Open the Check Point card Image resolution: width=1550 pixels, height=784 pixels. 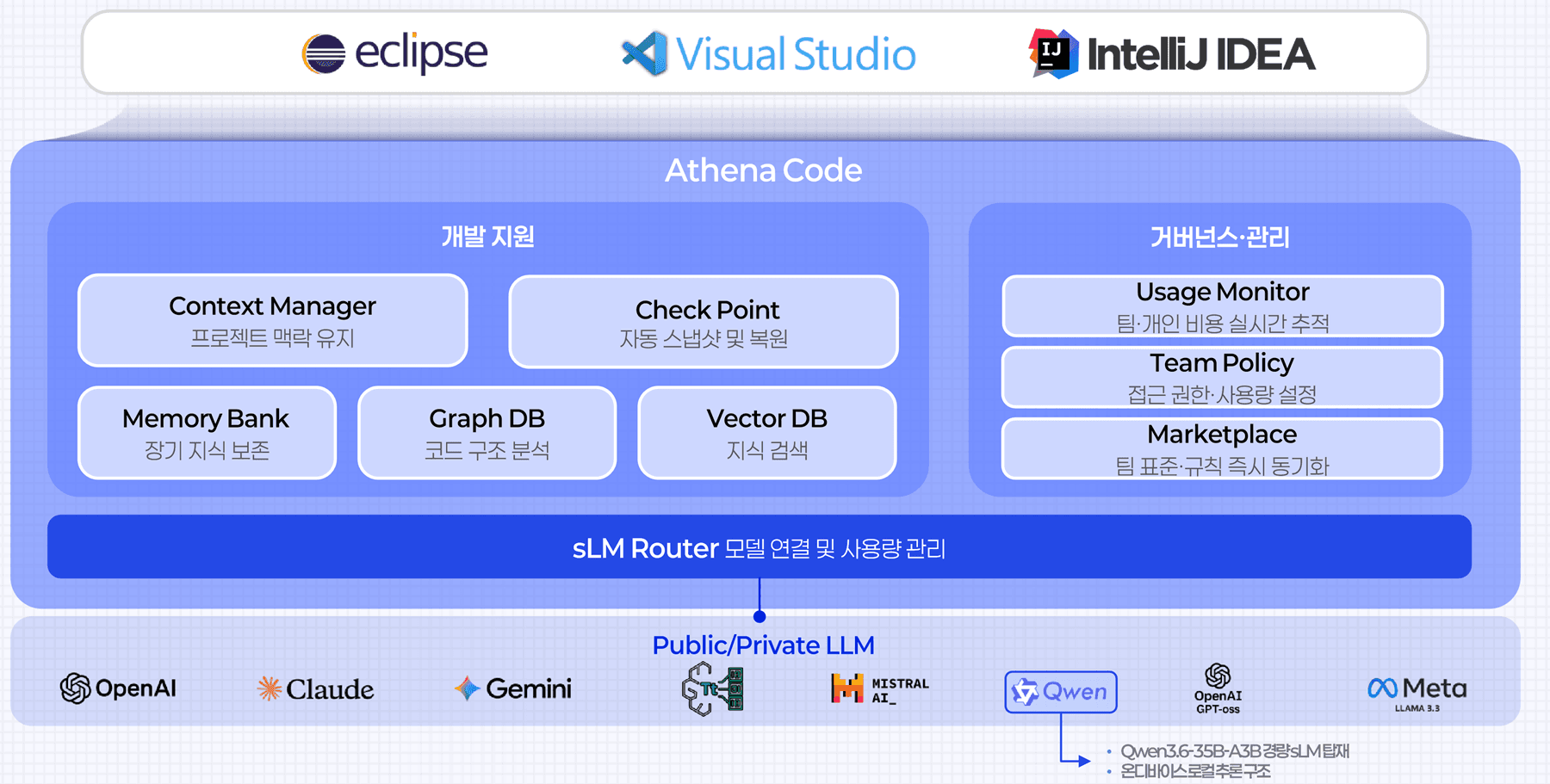tap(704, 322)
